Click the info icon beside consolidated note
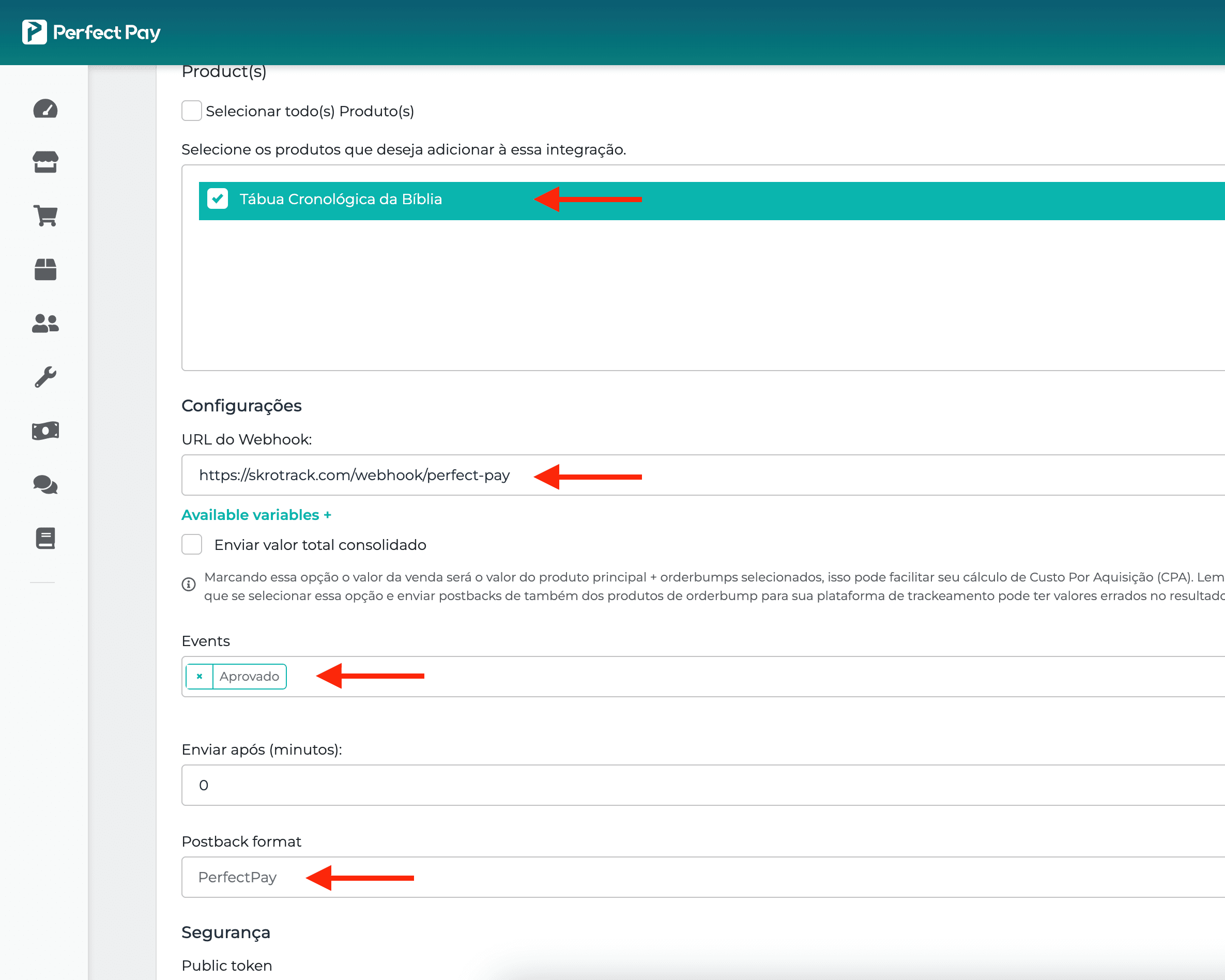 point(189,584)
